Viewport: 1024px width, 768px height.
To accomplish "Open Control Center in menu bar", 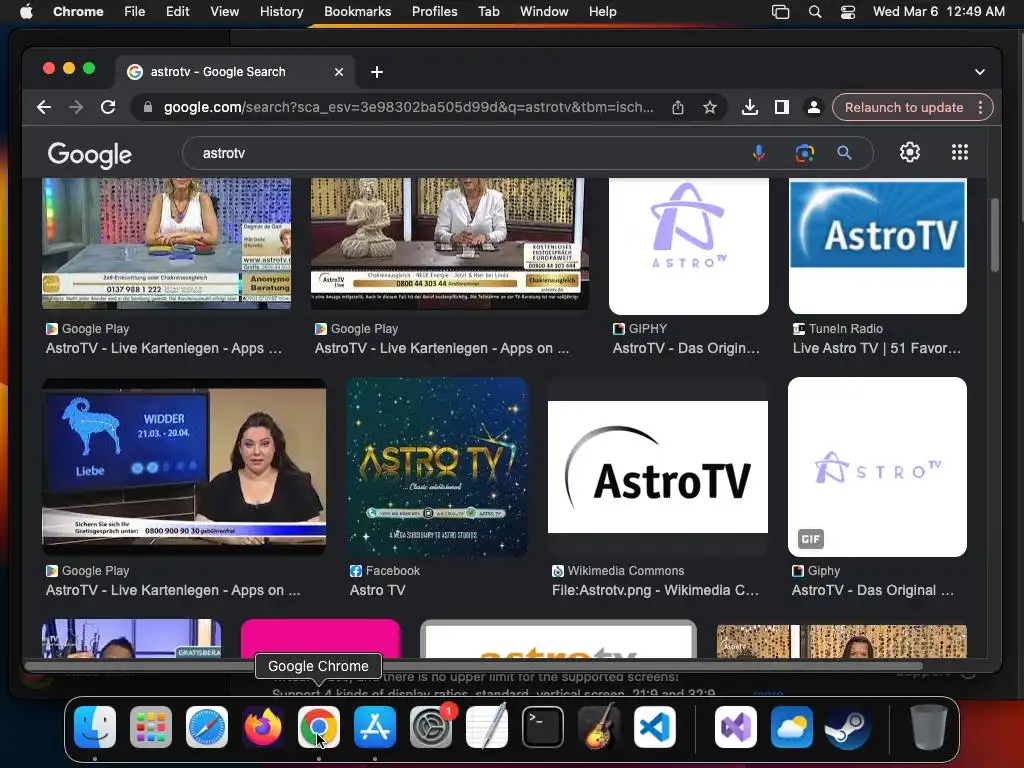I will pyautogui.click(x=848, y=11).
